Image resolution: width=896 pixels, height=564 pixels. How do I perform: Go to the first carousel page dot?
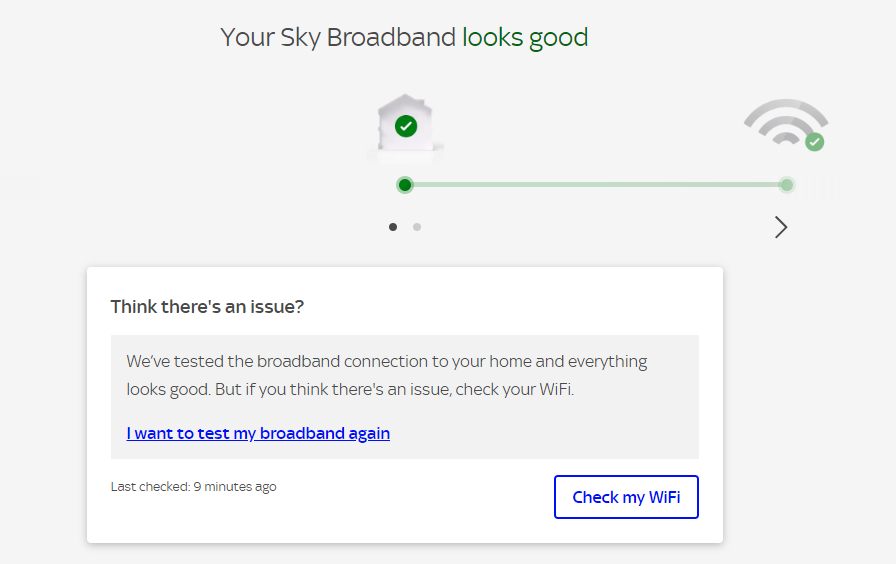coord(393,227)
